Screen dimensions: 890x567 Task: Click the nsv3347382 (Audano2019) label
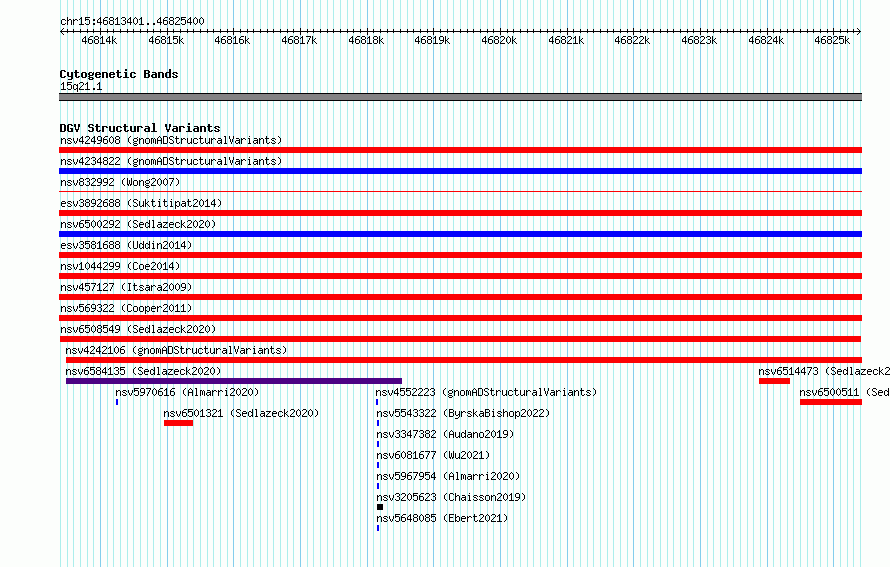click(x=445, y=434)
